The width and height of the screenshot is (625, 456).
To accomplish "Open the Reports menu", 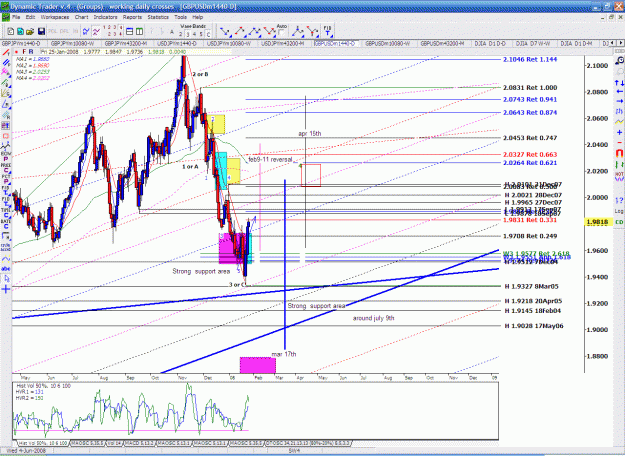I will 132,17.
